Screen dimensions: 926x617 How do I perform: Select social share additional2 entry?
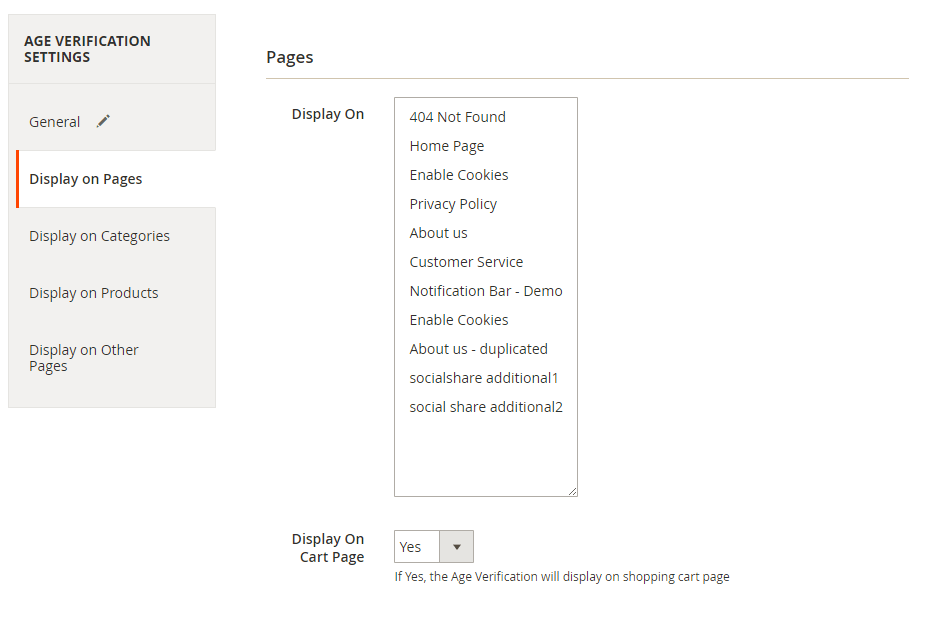(485, 407)
